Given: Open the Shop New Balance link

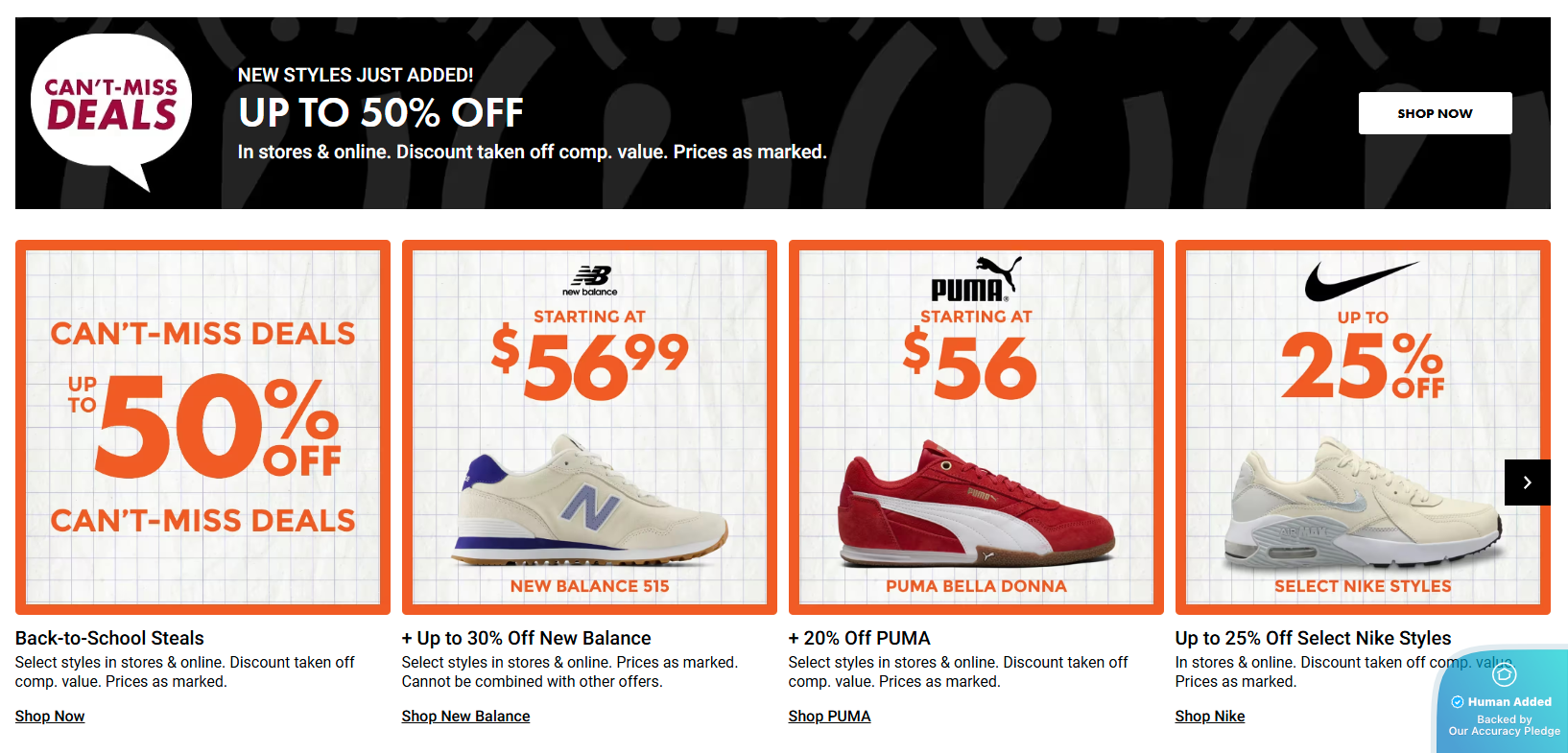Looking at the screenshot, I should coord(465,716).
